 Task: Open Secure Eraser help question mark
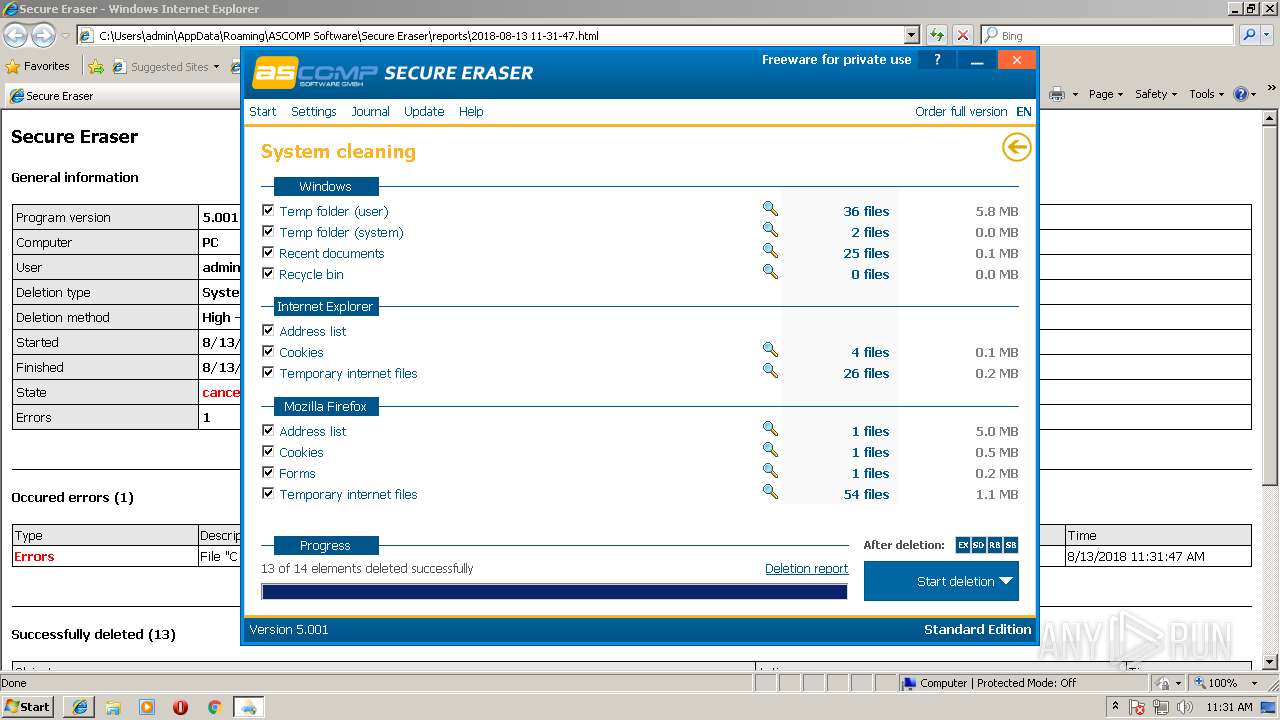click(x=937, y=60)
